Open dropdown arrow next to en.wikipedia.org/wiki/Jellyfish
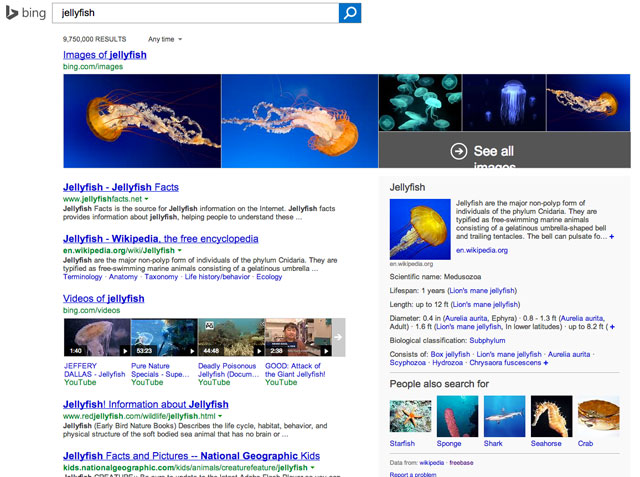Screen dimensions: 640x477 click(180, 251)
